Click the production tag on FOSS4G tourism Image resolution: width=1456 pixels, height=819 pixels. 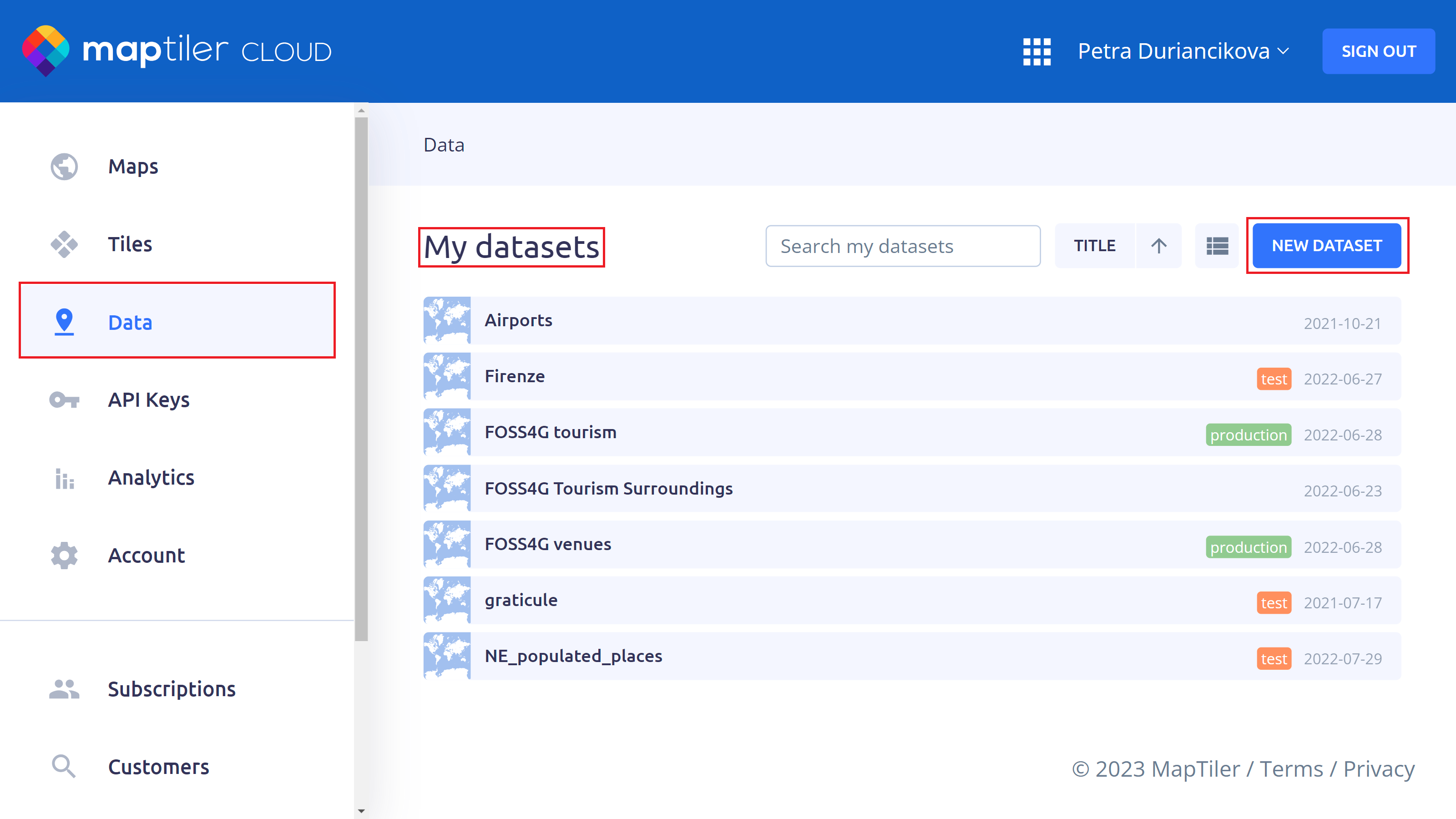[1248, 435]
